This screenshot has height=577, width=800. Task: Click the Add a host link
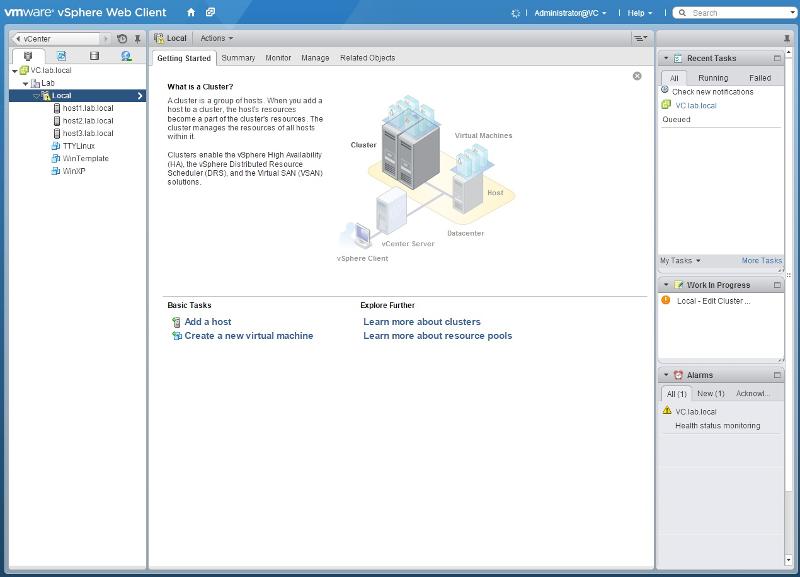[x=208, y=322]
